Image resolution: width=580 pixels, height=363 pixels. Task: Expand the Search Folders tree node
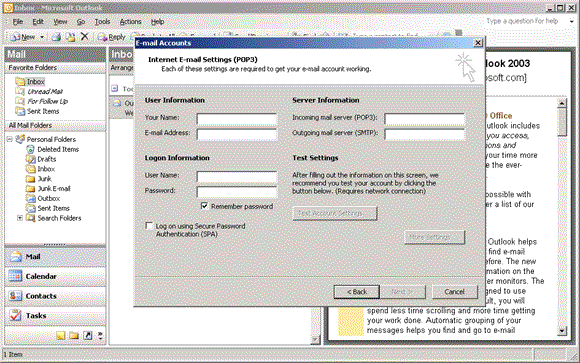click(20, 218)
